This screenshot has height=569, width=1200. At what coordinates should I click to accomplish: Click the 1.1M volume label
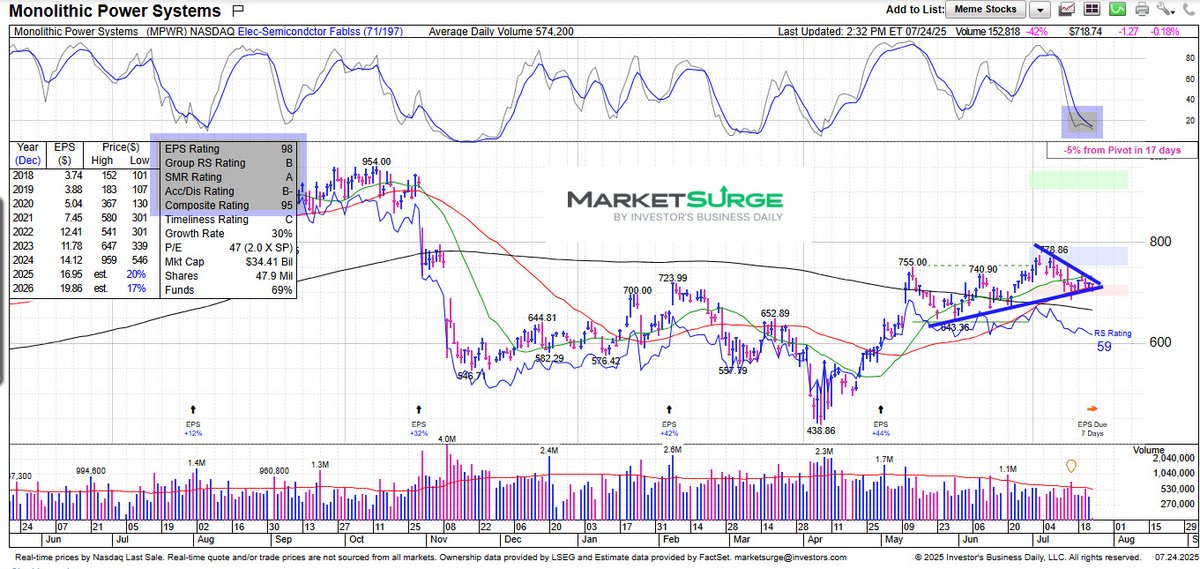tap(1006, 468)
